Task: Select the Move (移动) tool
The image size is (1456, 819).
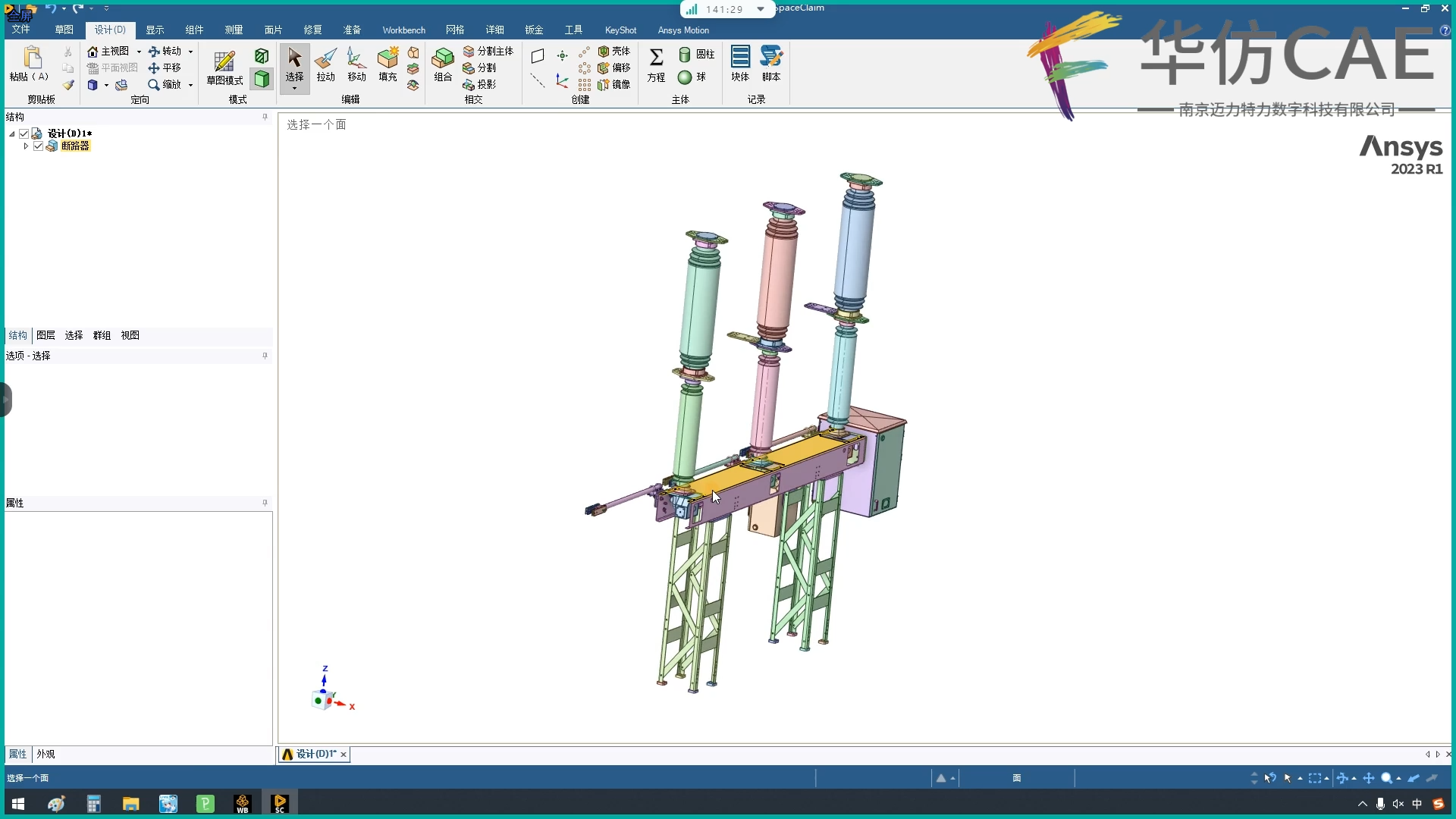Action: coord(356,64)
